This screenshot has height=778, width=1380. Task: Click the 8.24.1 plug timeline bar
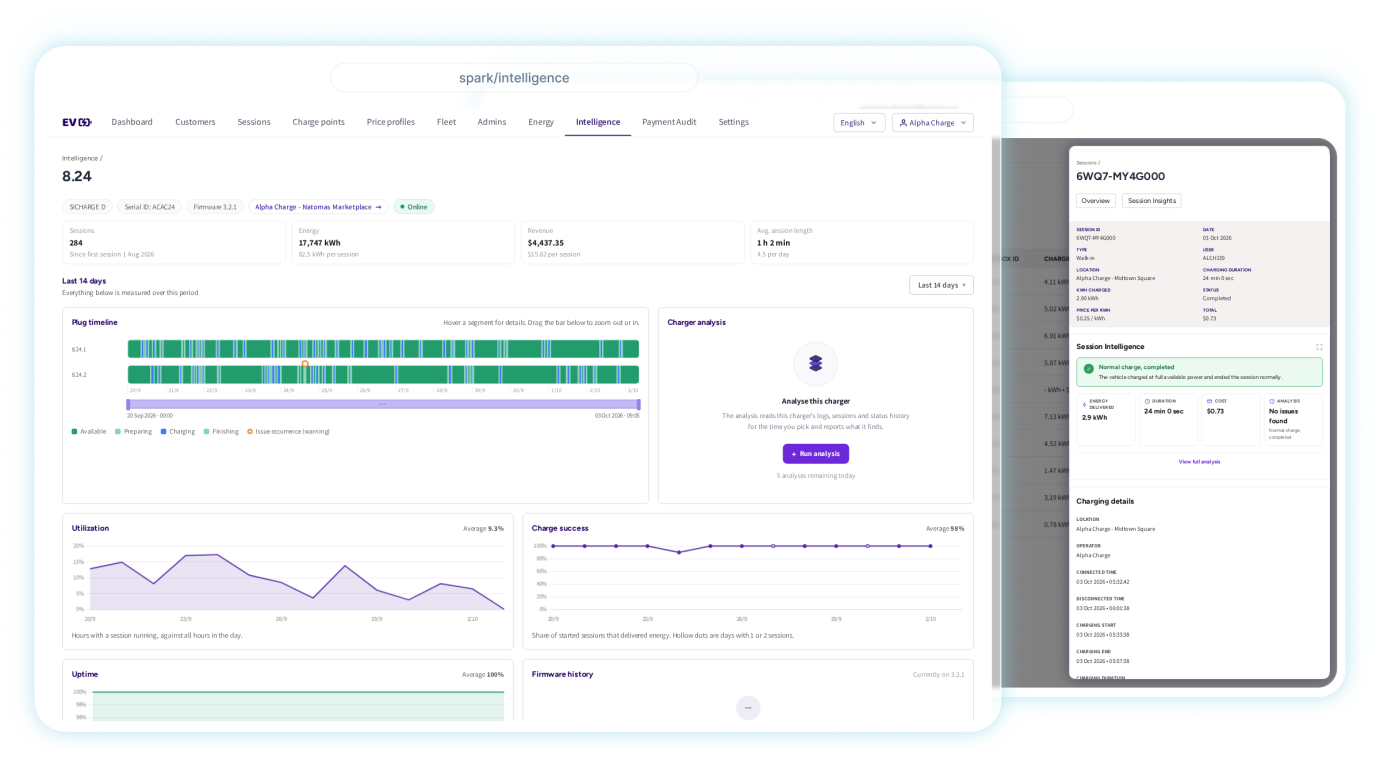pos(383,349)
